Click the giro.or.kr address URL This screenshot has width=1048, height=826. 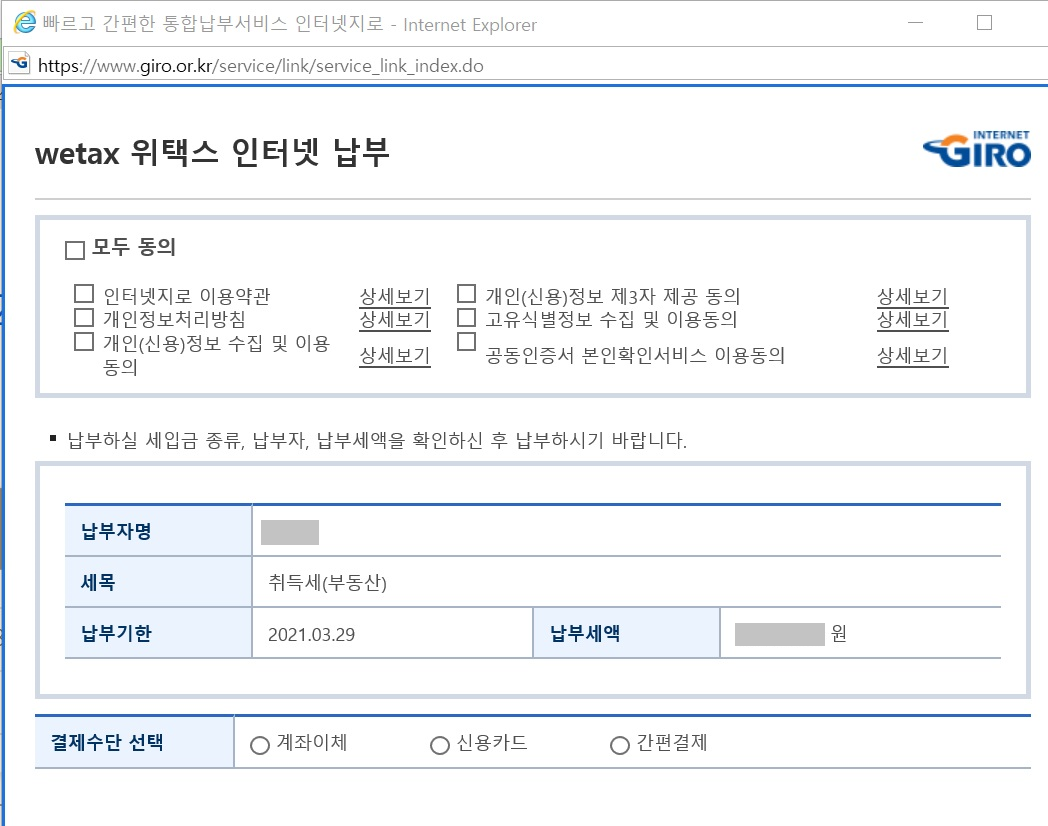(261, 65)
